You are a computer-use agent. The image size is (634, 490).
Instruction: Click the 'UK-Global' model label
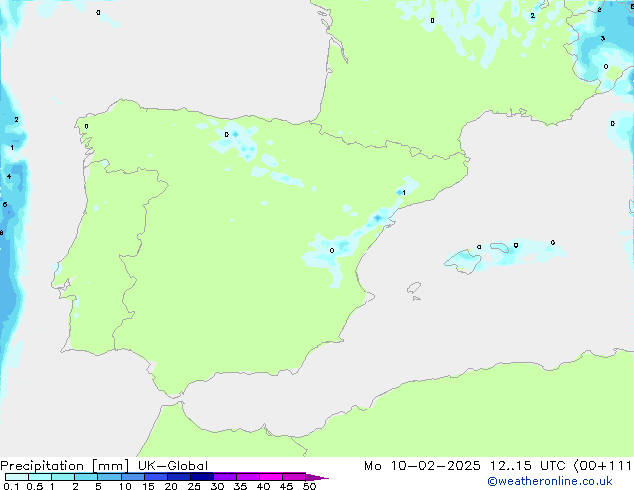(173, 466)
